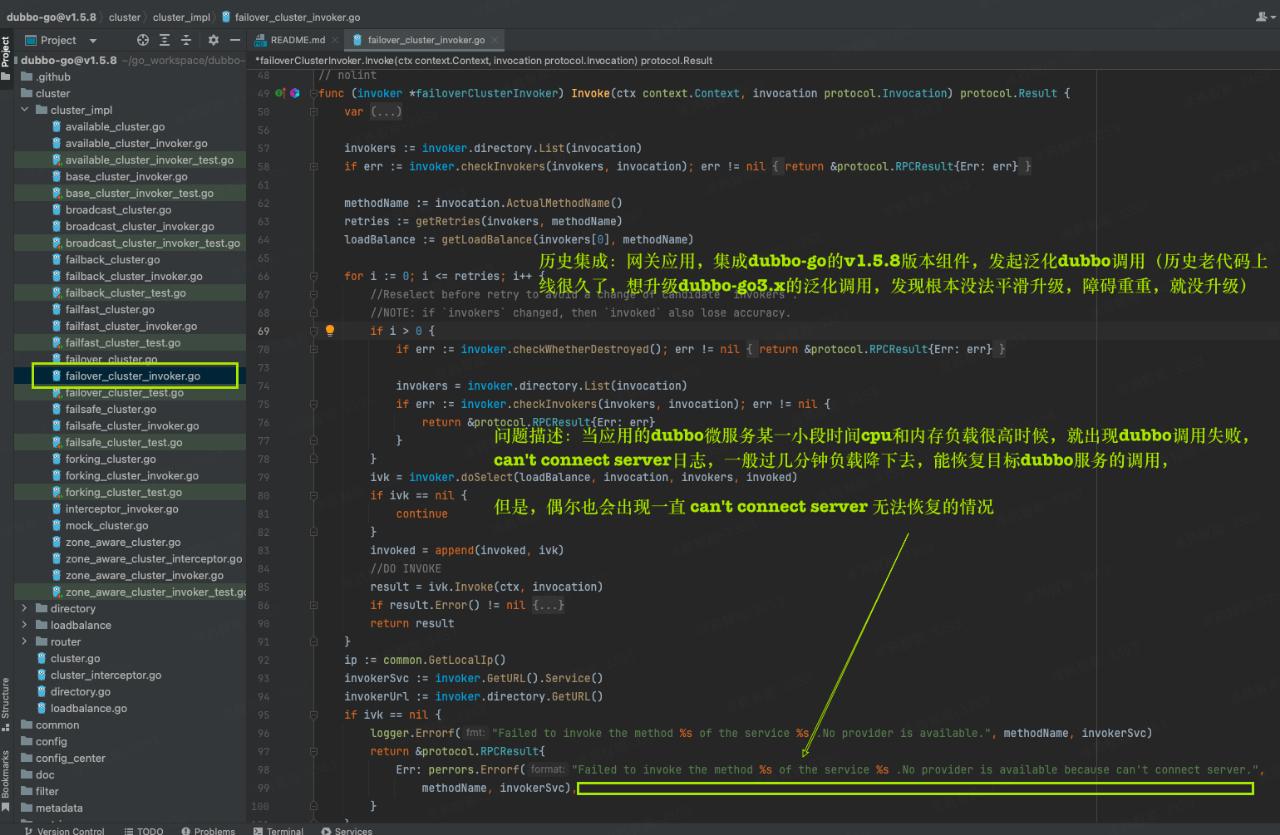
Task: Click cluster in the navigation bar breadcrumb
Action: click(125, 17)
